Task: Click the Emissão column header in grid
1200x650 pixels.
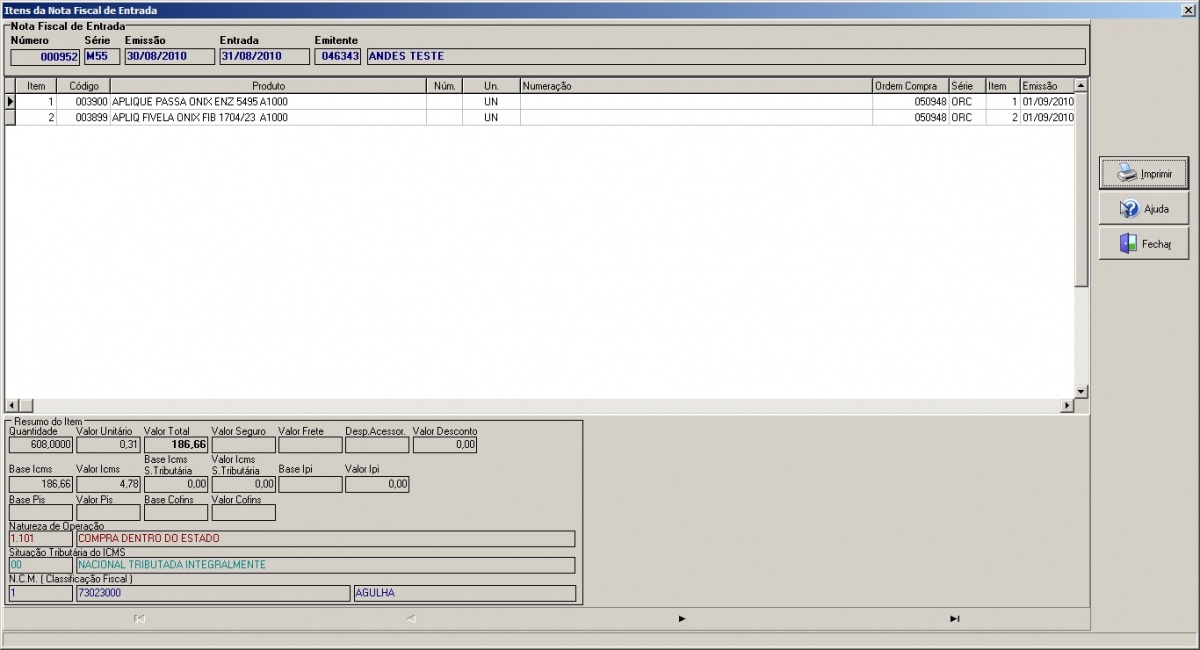Action: point(1046,86)
